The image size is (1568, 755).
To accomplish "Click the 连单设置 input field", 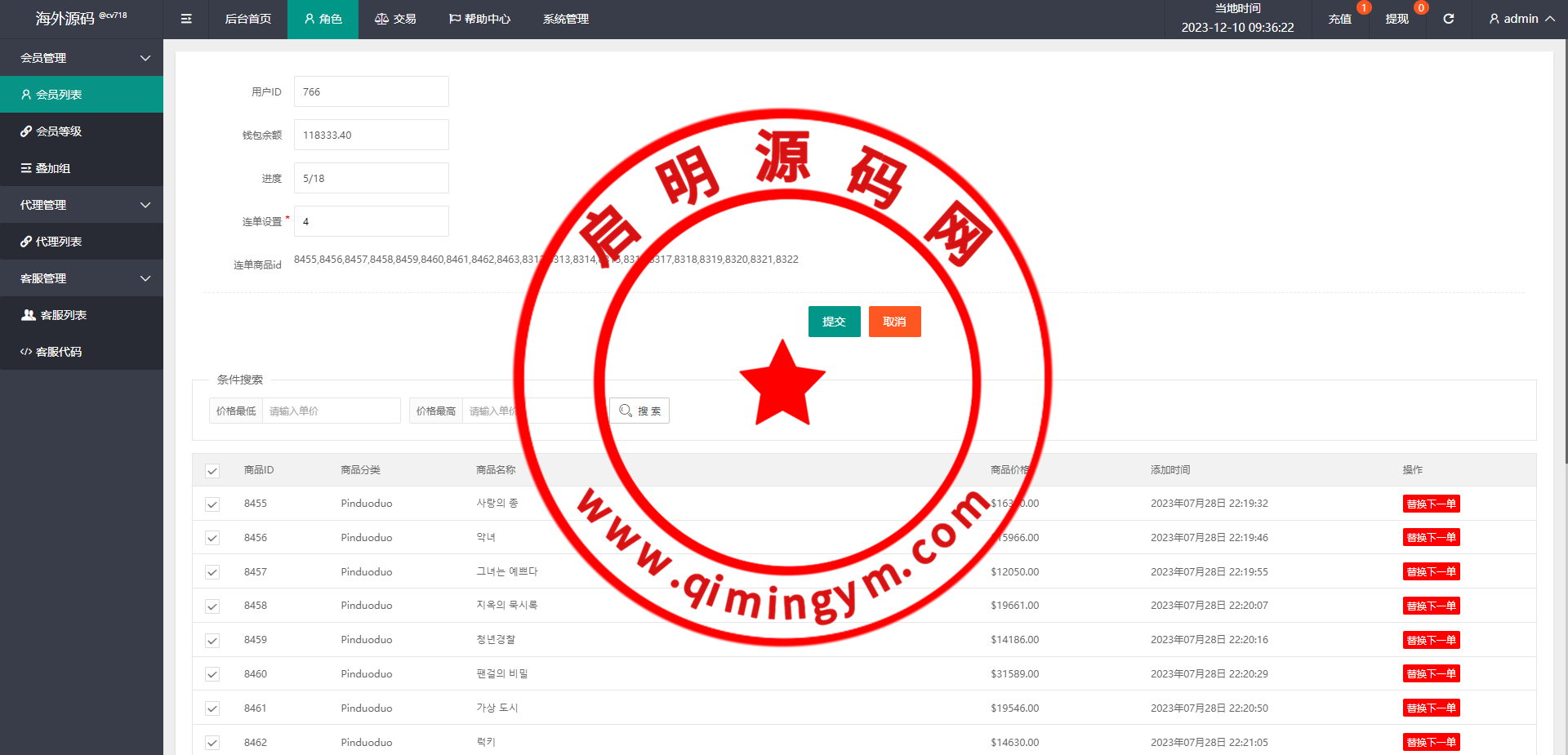I will (371, 221).
